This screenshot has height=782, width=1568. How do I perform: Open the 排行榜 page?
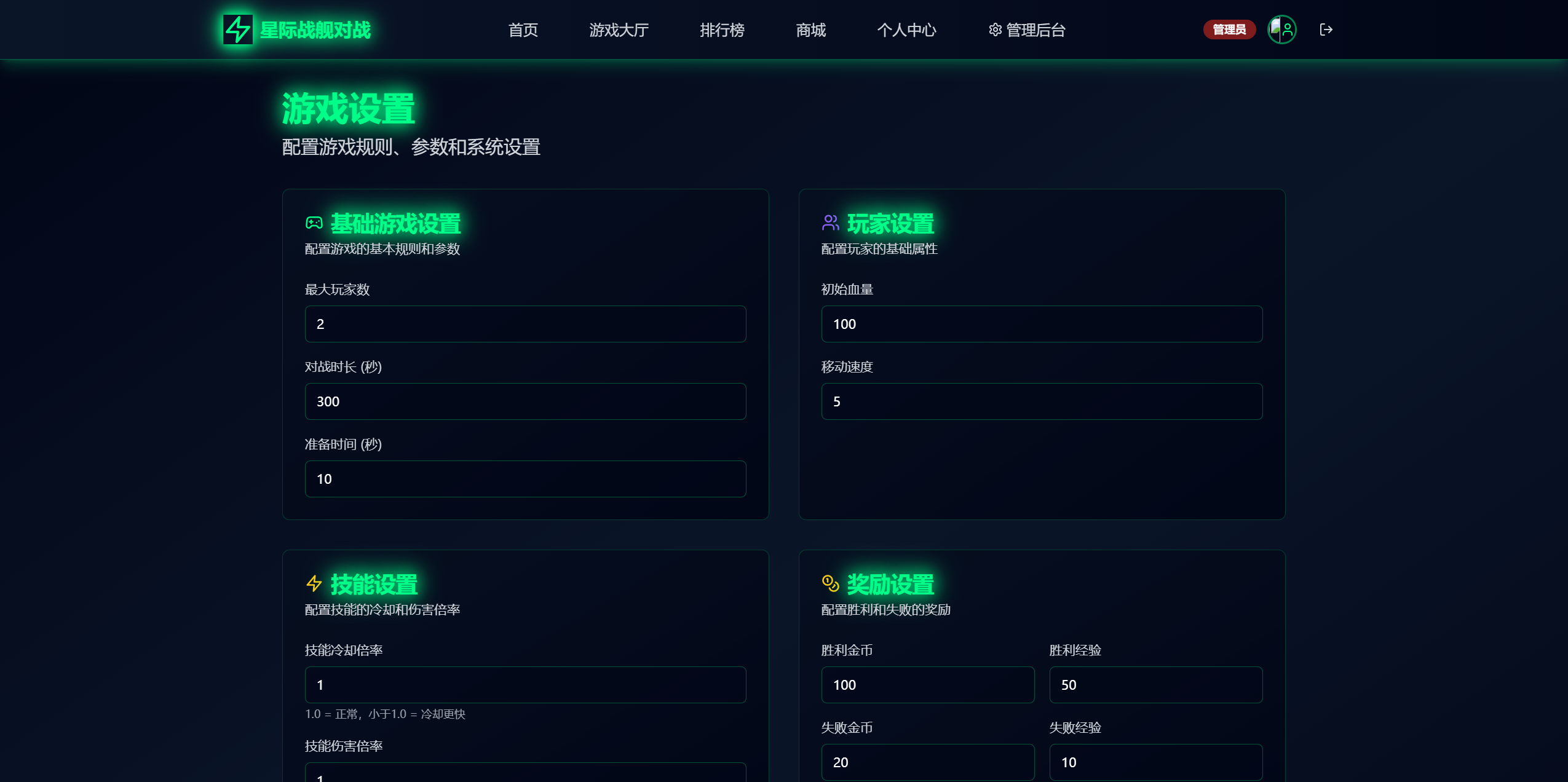722,30
